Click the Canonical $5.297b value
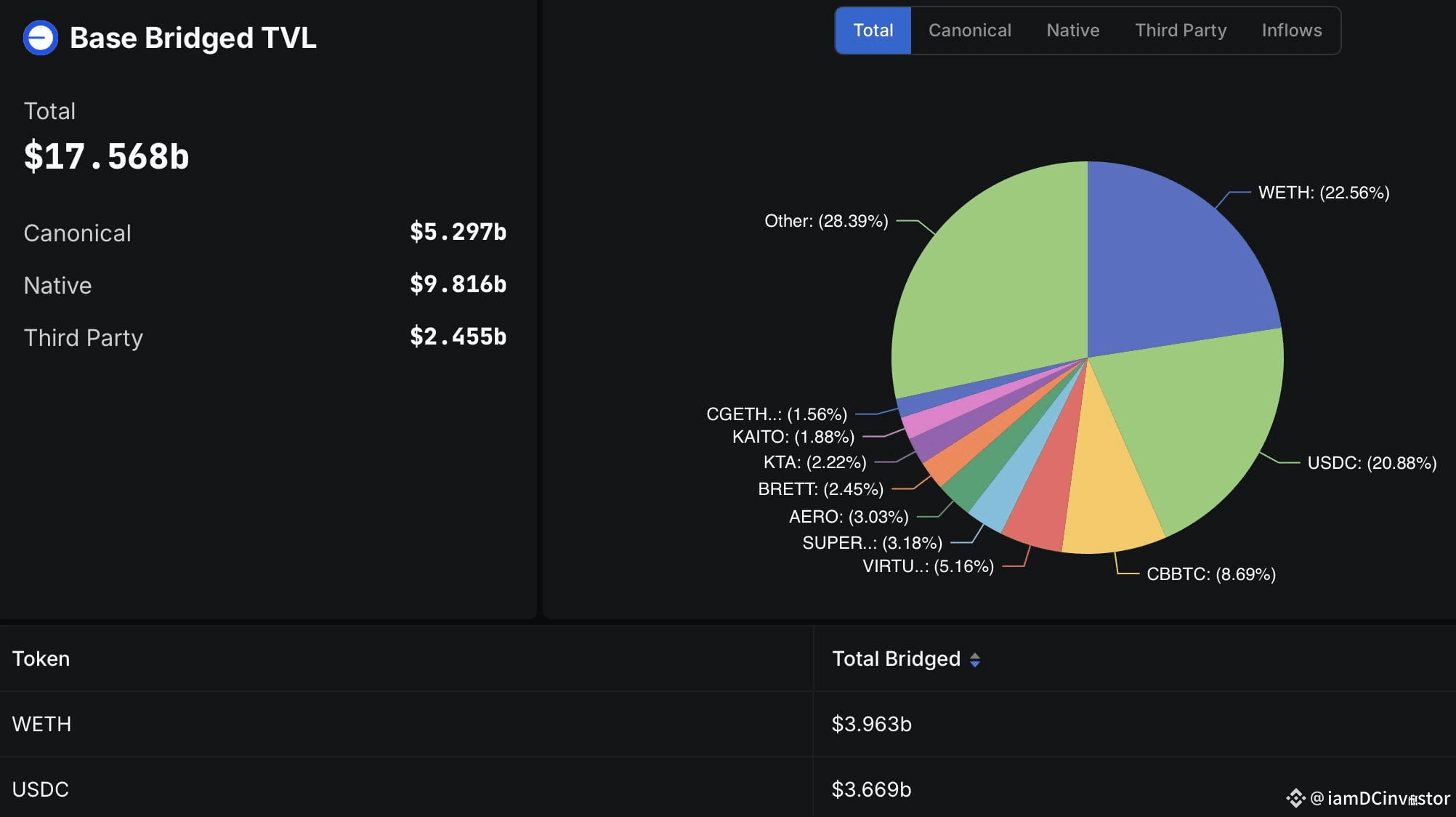1456x817 pixels. [458, 232]
